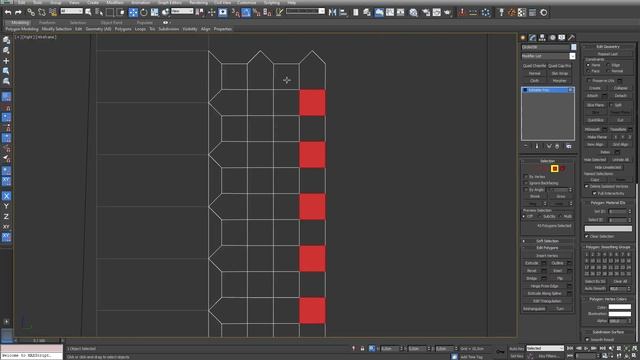Collapse the Selection rollout
Screen dimensions: 640x360
point(548,161)
